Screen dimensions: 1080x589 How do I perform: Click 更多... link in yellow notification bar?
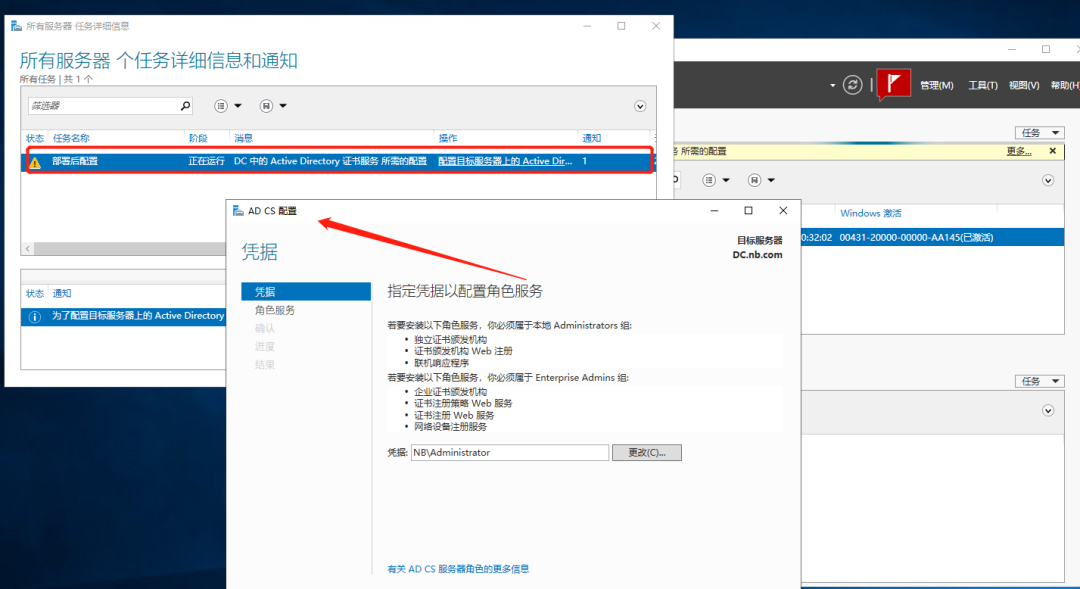click(1019, 151)
